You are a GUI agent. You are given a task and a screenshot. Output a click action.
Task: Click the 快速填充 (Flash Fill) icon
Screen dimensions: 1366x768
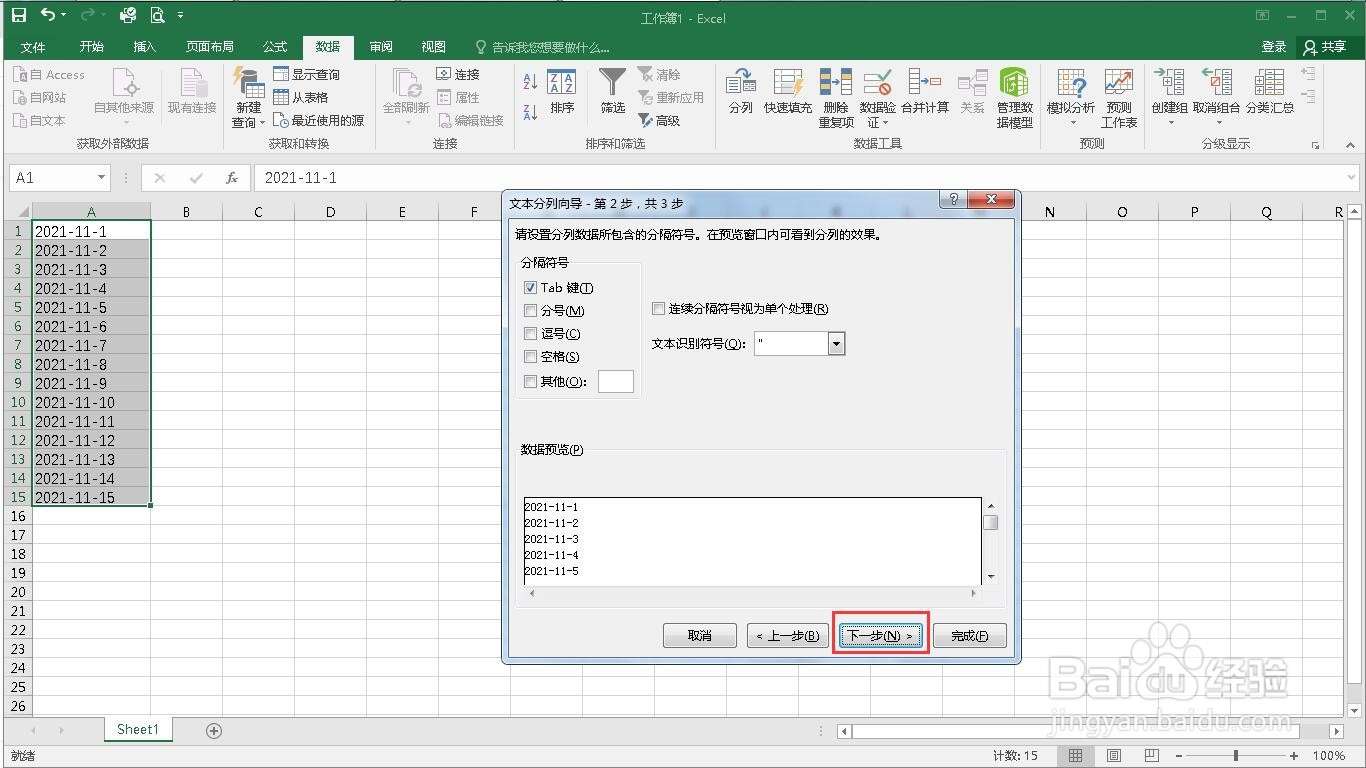[x=788, y=95]
